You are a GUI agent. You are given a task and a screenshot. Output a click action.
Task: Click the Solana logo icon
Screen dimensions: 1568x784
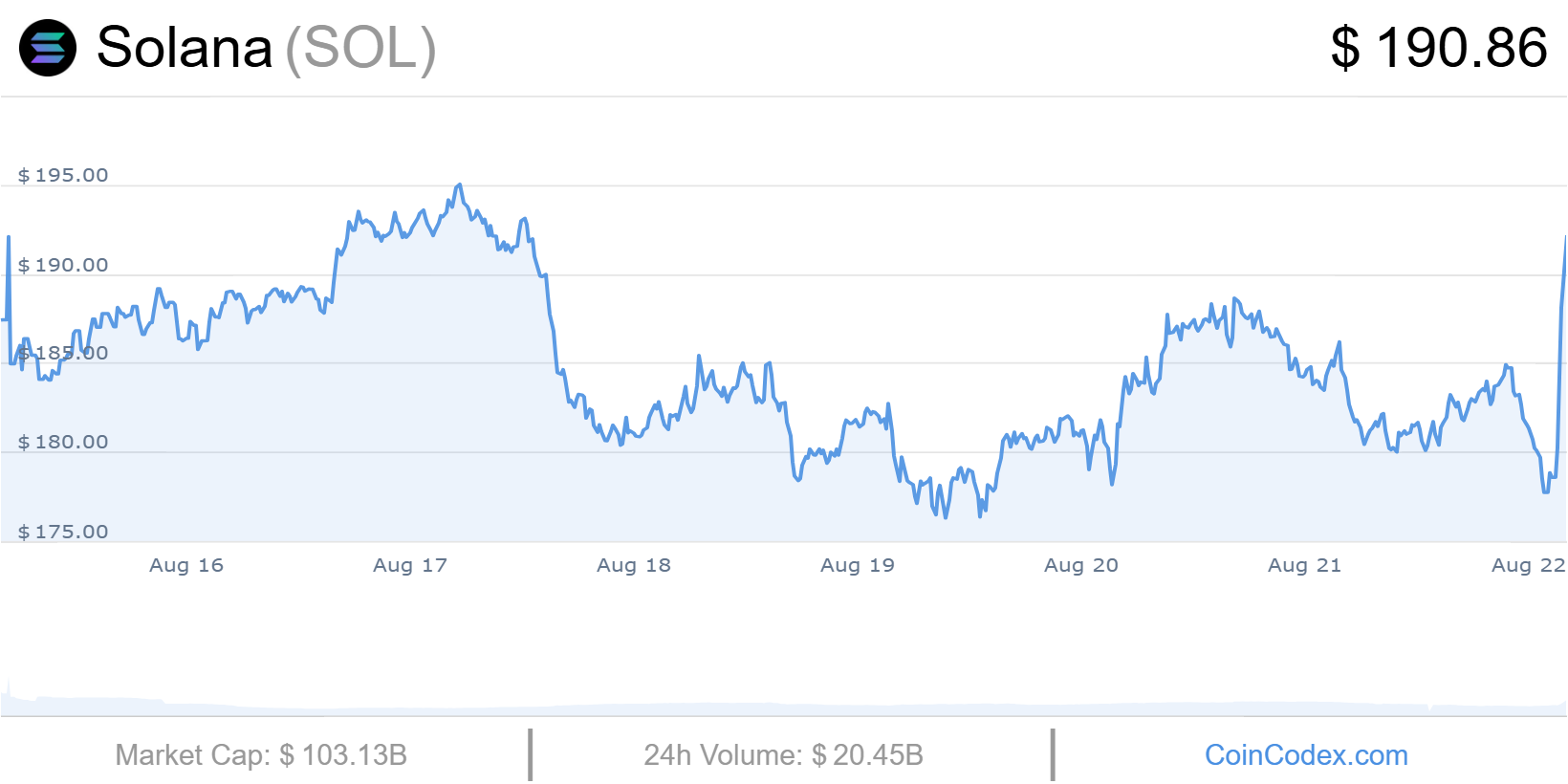click(x=48, y=48)
